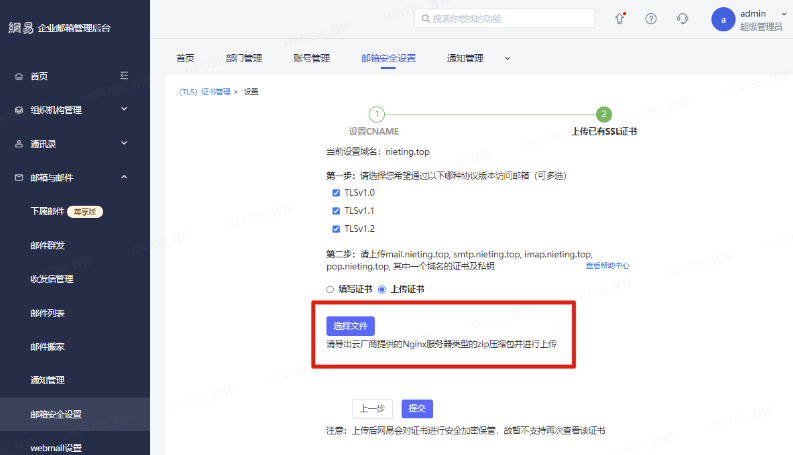Switch to the 账号管理 tab

[x=311, y=58]
